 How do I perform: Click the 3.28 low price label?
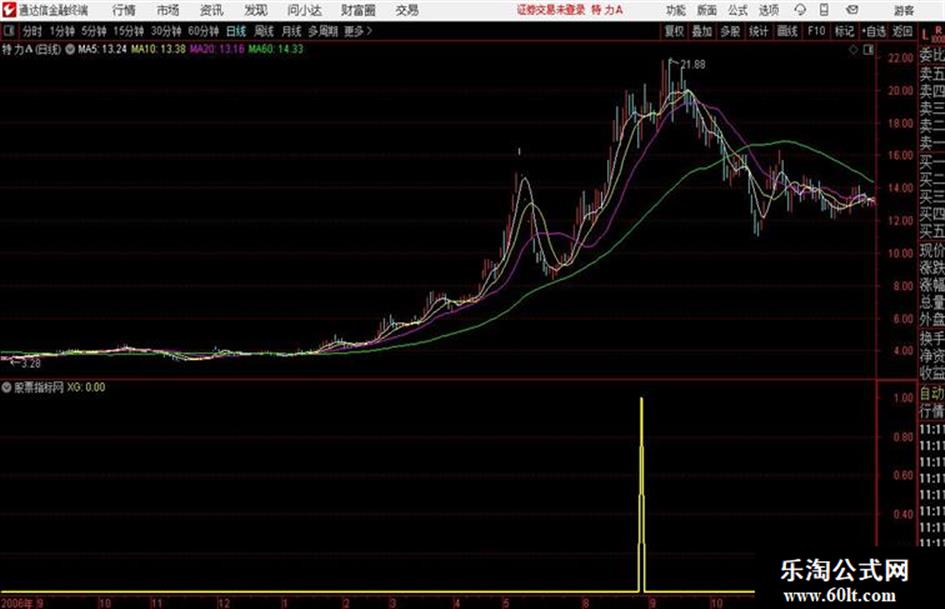click(x=31, y=364)
